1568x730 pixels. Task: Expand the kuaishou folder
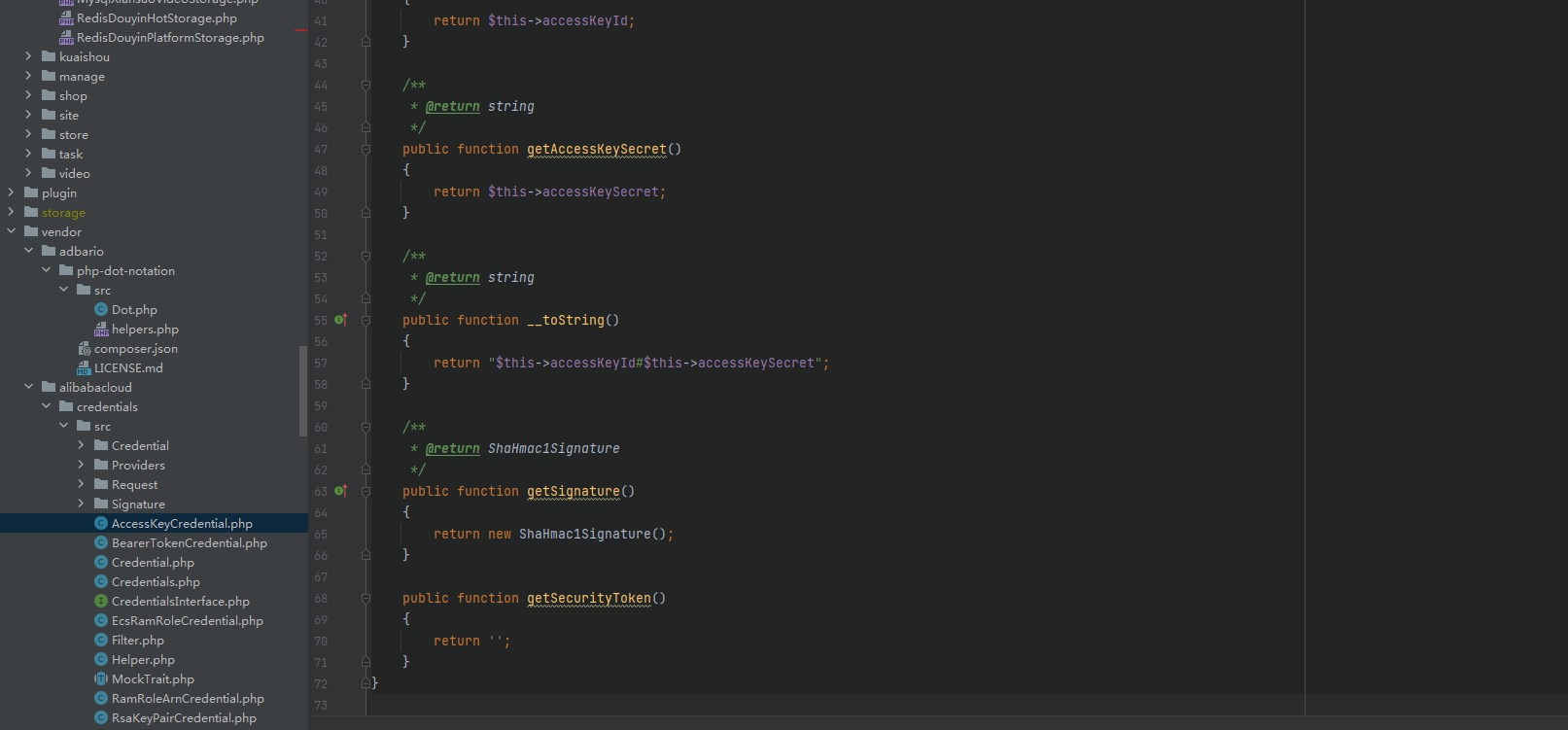coord(28,56)
